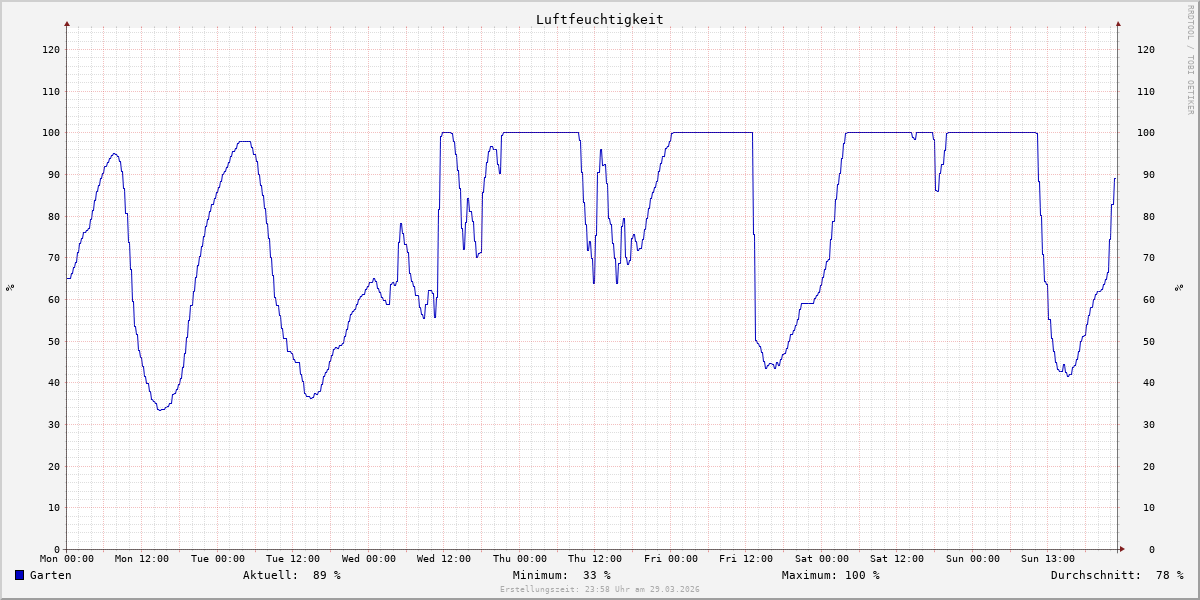Click the Fri 12:00 time axis label
The width and height of the screenshot is (1200, 600).
[746, 559]
